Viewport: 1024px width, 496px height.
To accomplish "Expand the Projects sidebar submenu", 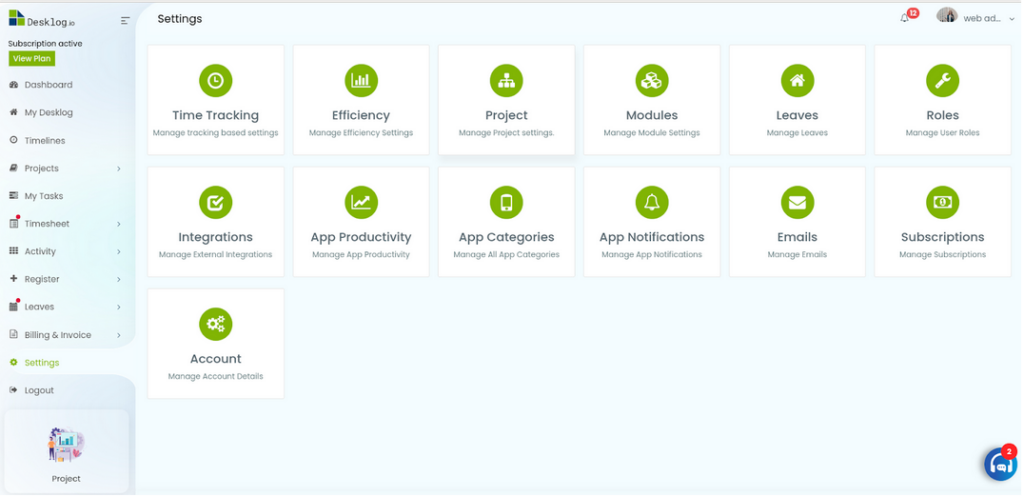I will [118, 168].
